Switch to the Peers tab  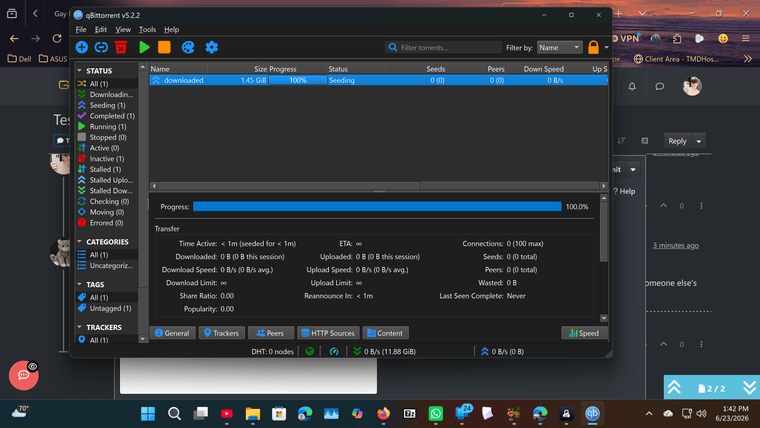click(271, 333)
